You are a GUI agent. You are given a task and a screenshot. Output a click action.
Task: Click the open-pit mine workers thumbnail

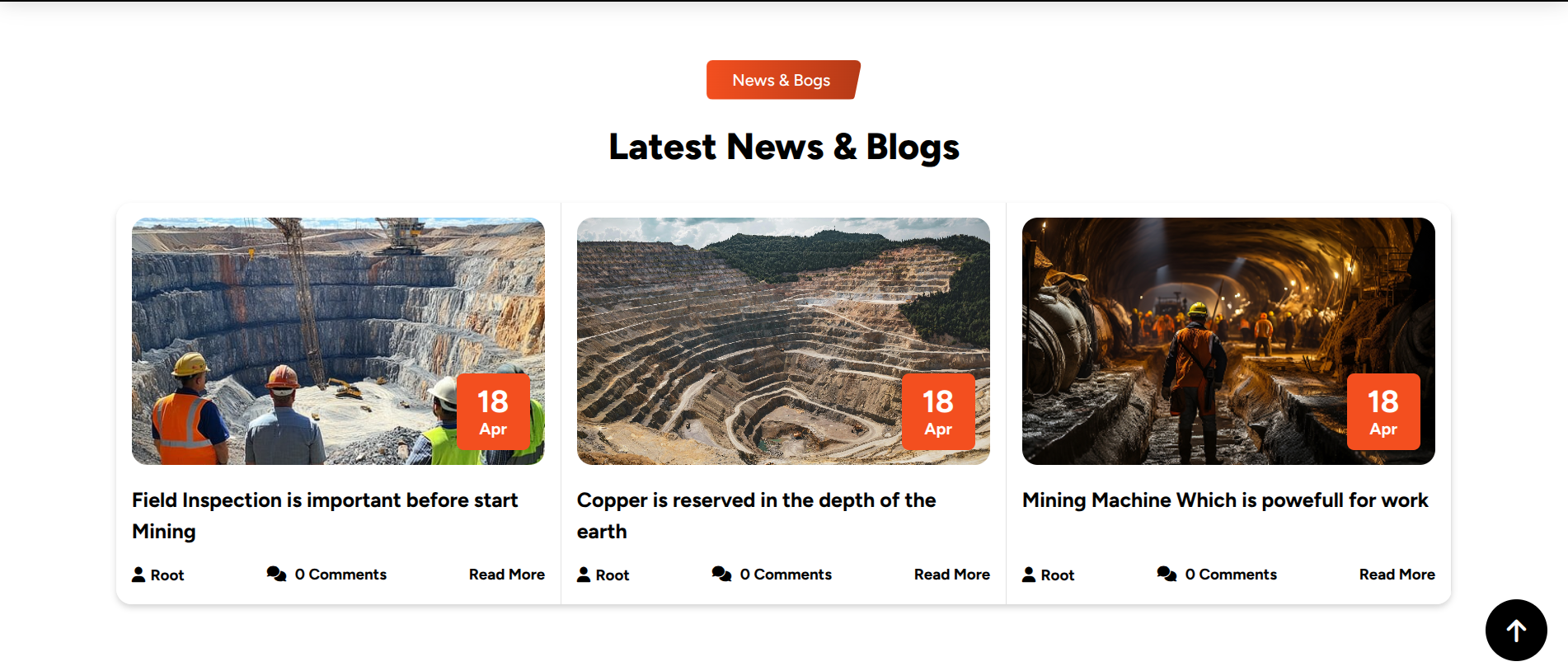[338, 341]
